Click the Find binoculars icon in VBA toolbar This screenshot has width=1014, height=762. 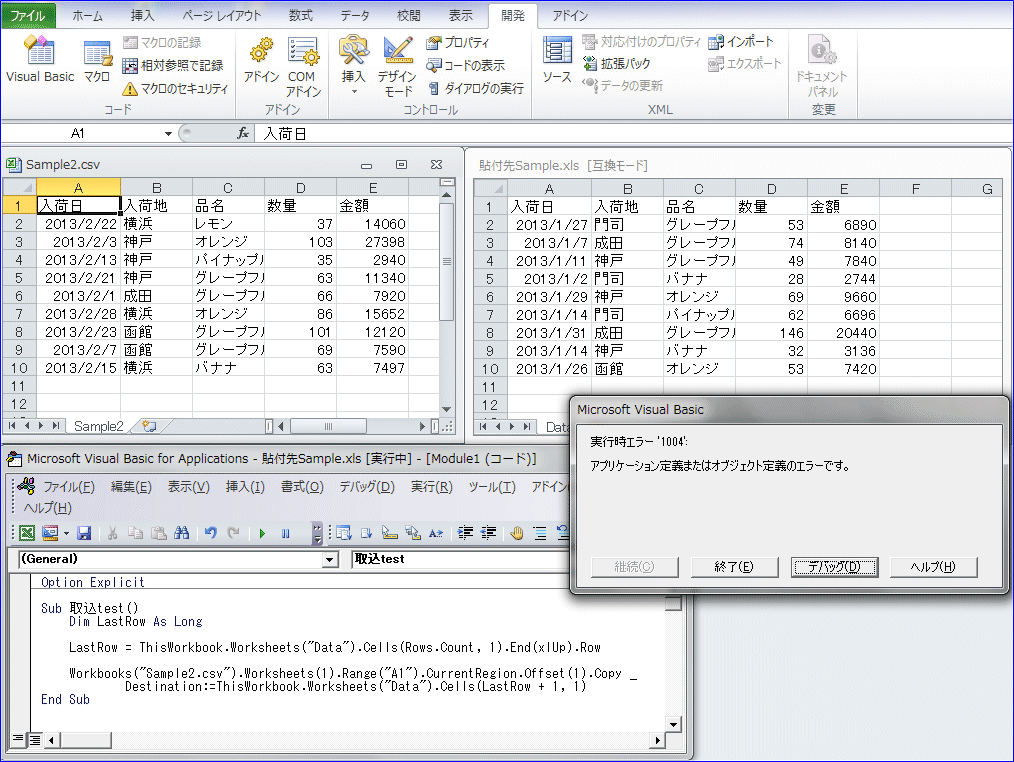pyautogui.click(x=181, y=533)
